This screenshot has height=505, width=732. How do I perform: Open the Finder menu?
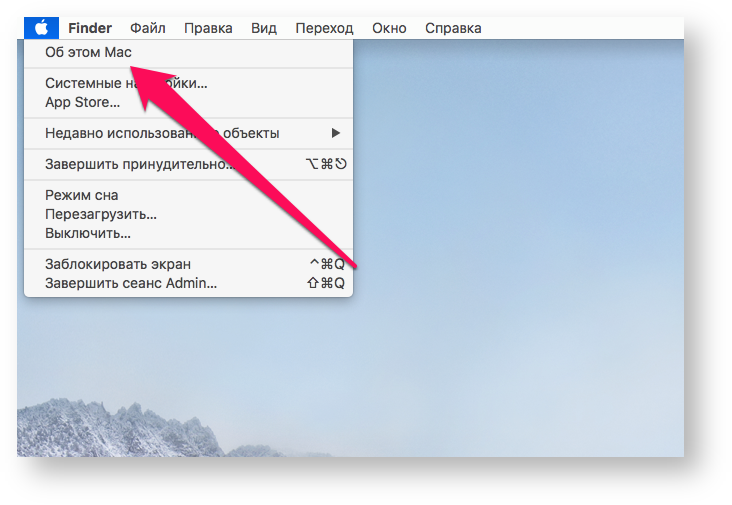90,28
